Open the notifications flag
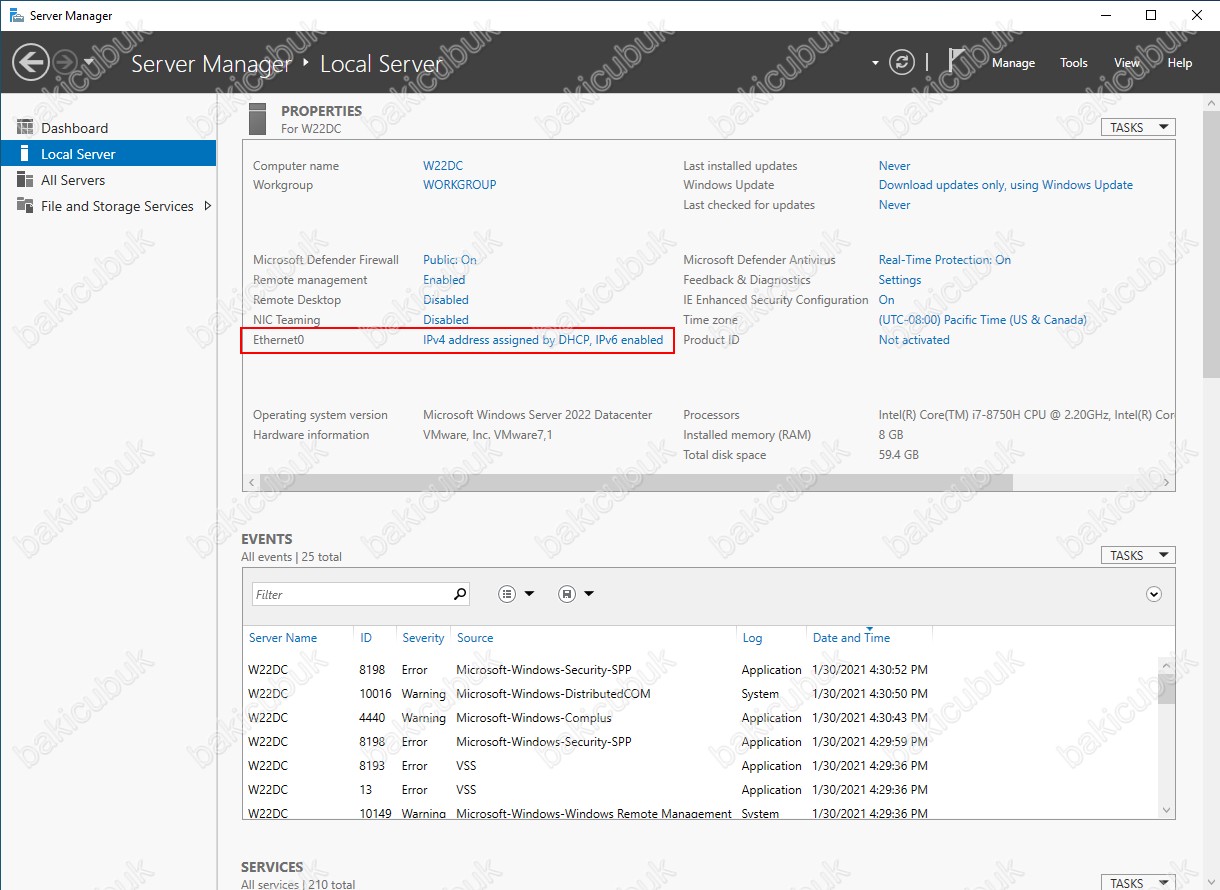Image resolution: width=1220 pixels, height=890 pixels. pyautogui.click(x=958, y=62)
